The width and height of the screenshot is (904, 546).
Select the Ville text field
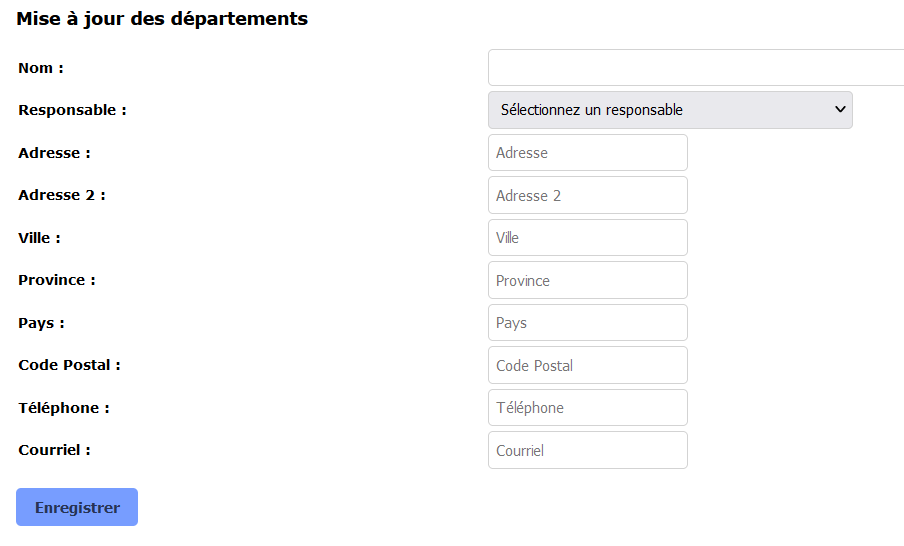tap(588, 238)
